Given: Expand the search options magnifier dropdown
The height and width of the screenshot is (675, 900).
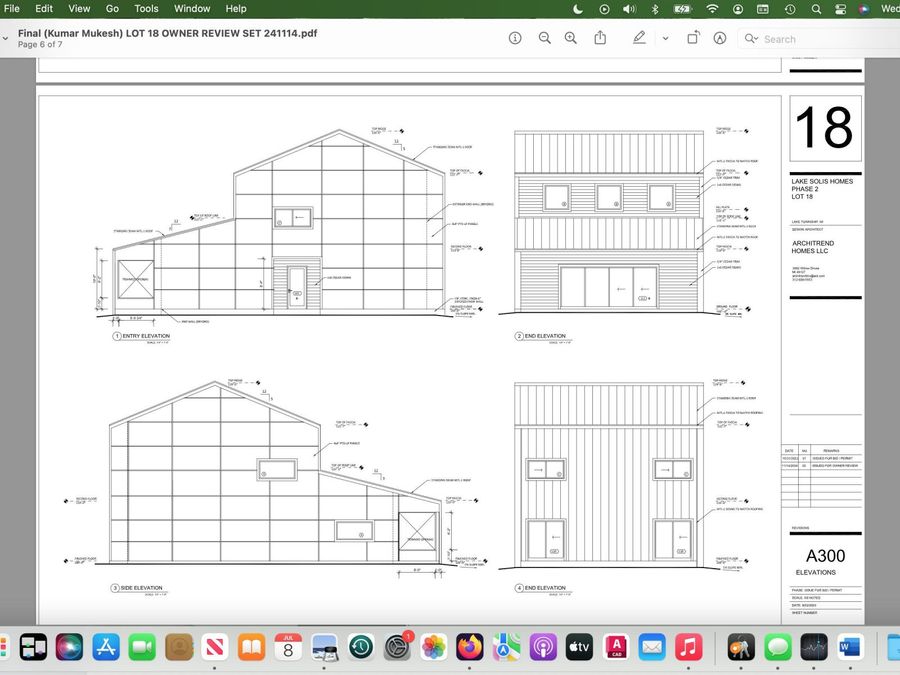Looking at the screenshot, I should pos(751,39).
